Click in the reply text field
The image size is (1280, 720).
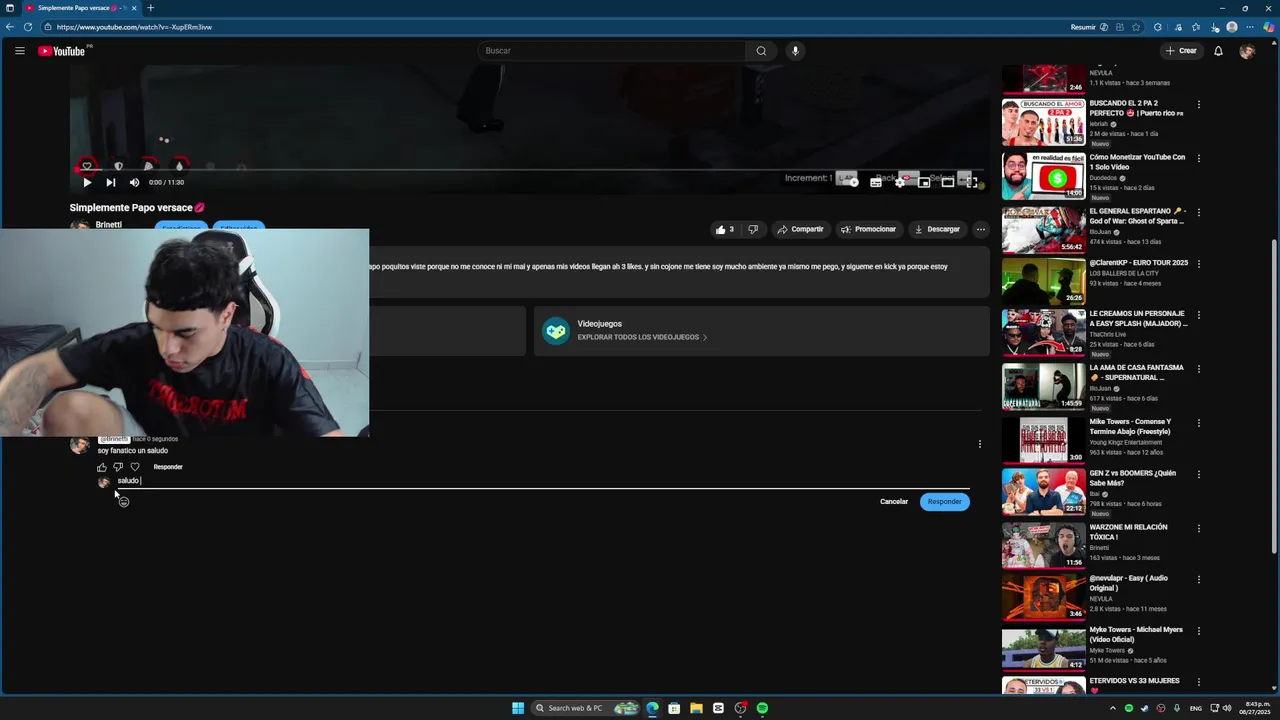(543, 481)
